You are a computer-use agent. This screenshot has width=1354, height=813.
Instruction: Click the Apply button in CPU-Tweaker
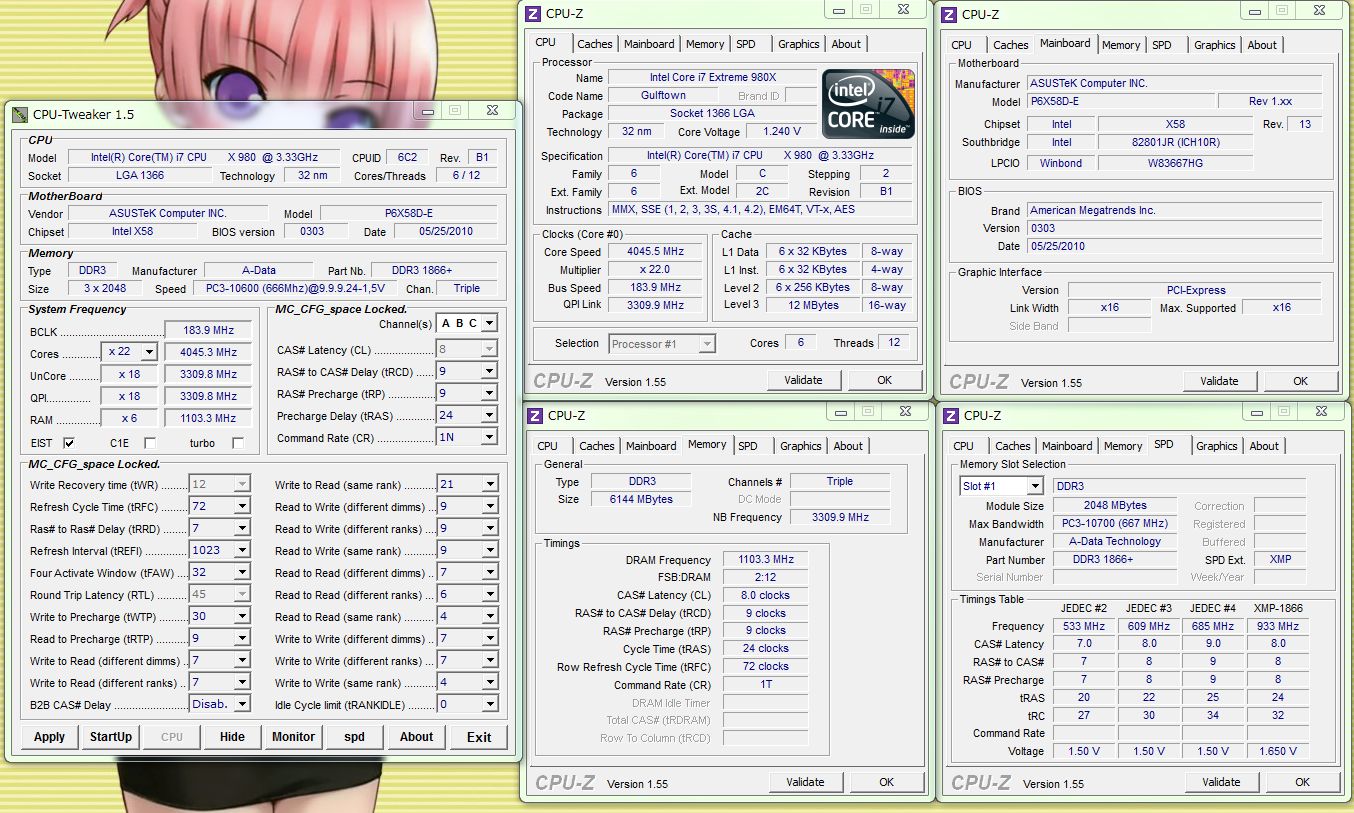50,737
